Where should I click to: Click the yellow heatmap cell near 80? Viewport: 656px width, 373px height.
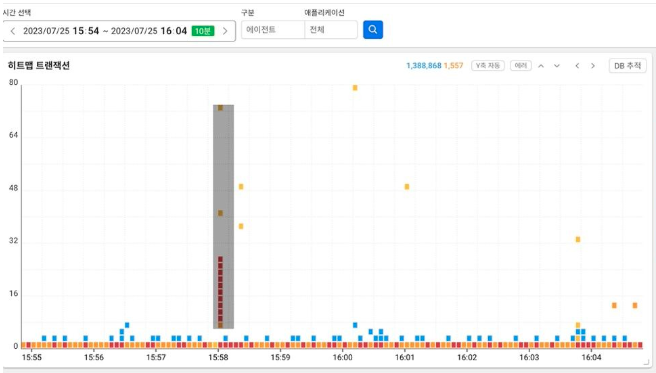click(355, 88)
